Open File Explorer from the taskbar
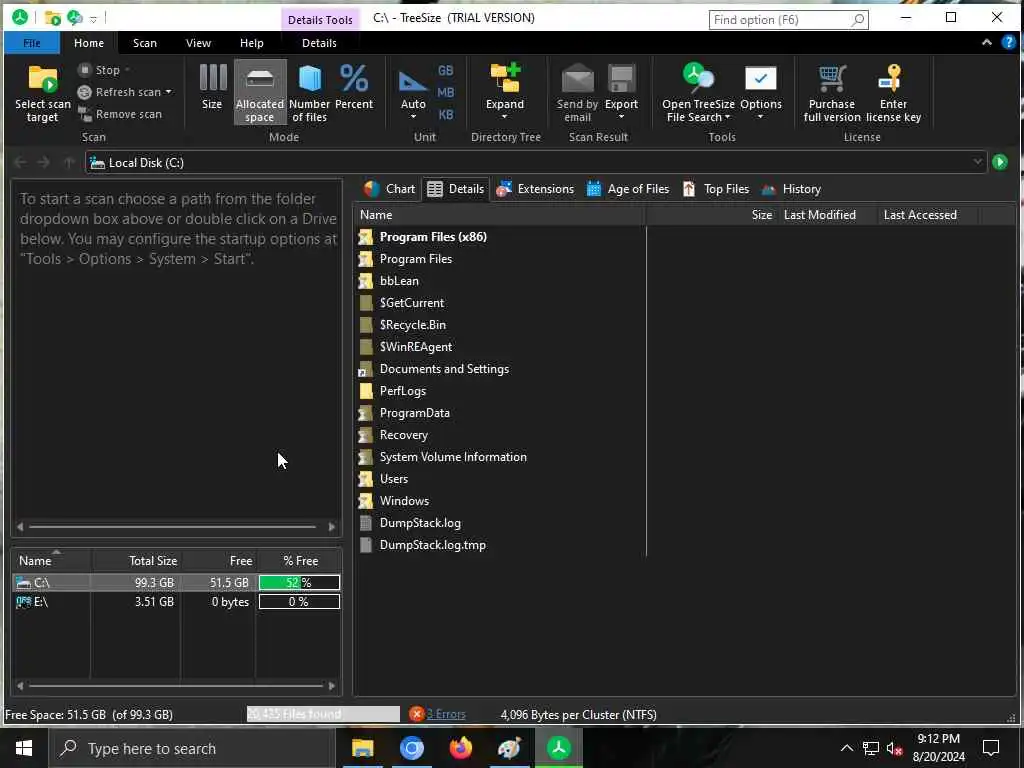 [x=362, y=748]
